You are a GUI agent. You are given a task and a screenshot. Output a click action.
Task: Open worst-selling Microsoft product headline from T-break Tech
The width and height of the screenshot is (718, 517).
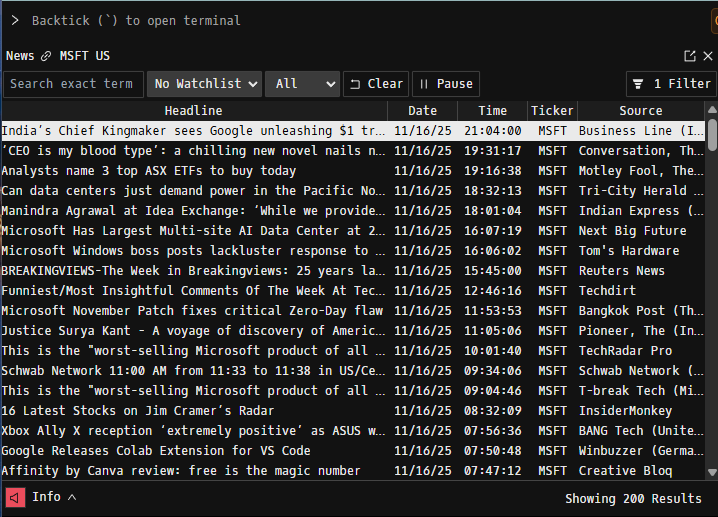pos(193,391)
